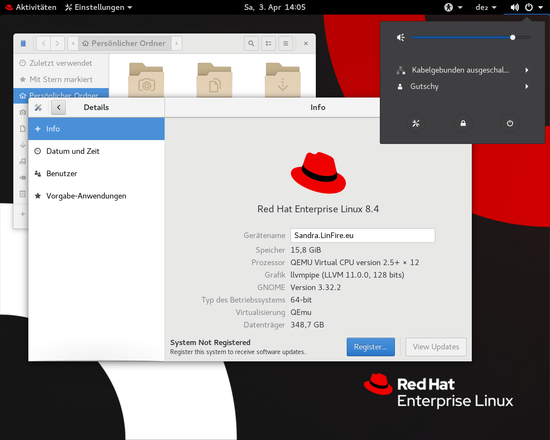Click the Files back navigation arrow
This screenshot has width=550, height=440.
point(43,44)
